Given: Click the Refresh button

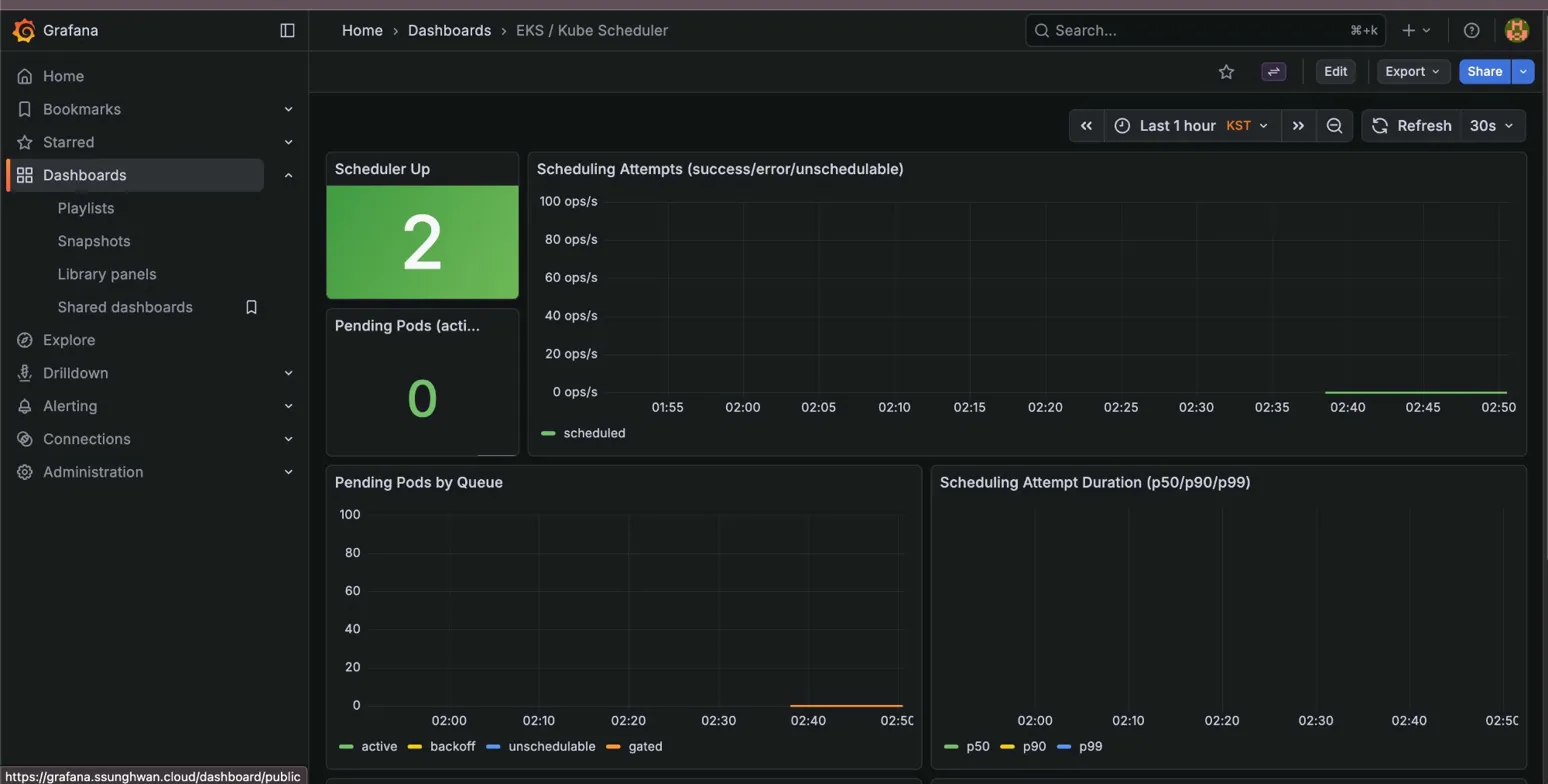Looking at the screenshot, I should pos(1411,126).
